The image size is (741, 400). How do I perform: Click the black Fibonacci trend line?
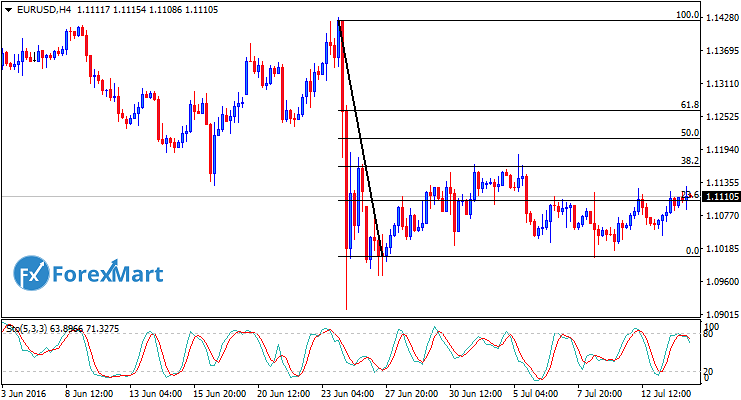pos(360,140)
